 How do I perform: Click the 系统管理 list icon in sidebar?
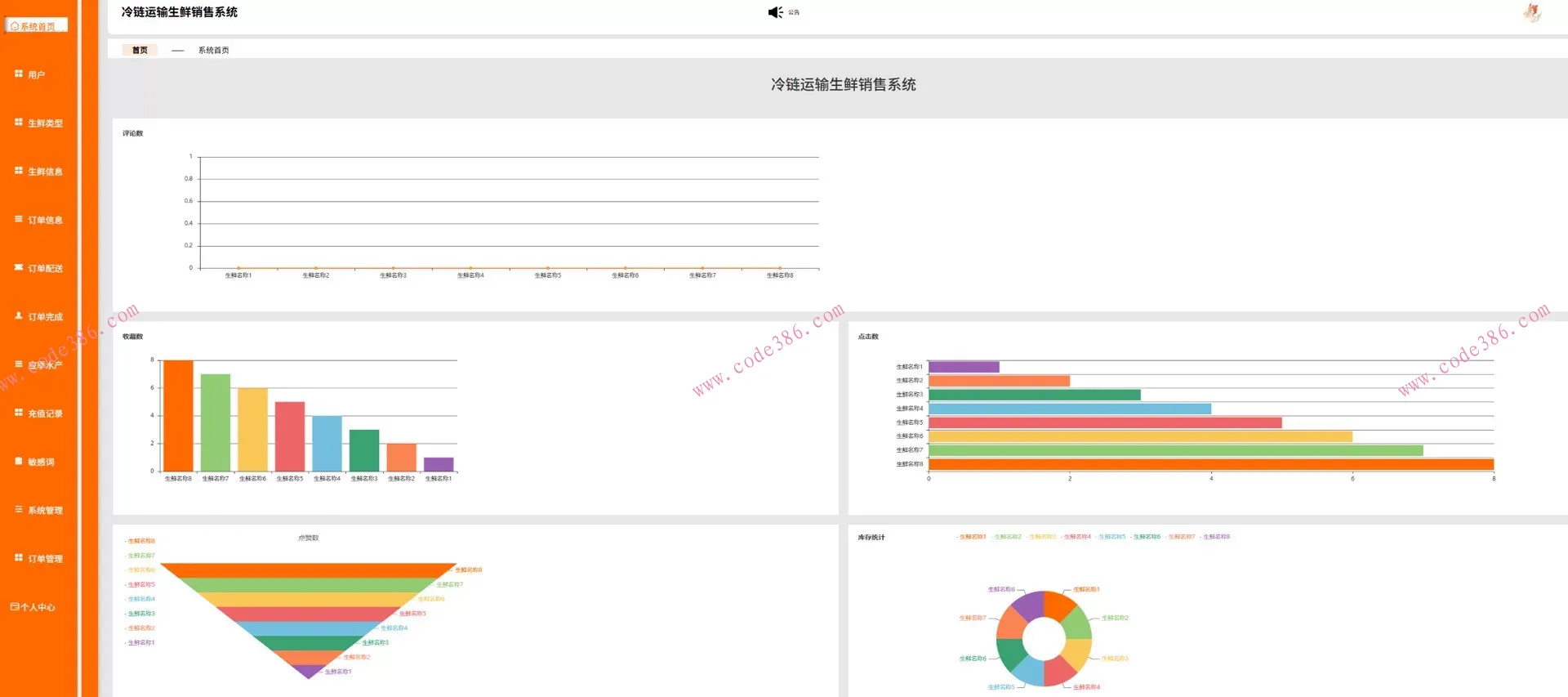[x=19, y=510]
